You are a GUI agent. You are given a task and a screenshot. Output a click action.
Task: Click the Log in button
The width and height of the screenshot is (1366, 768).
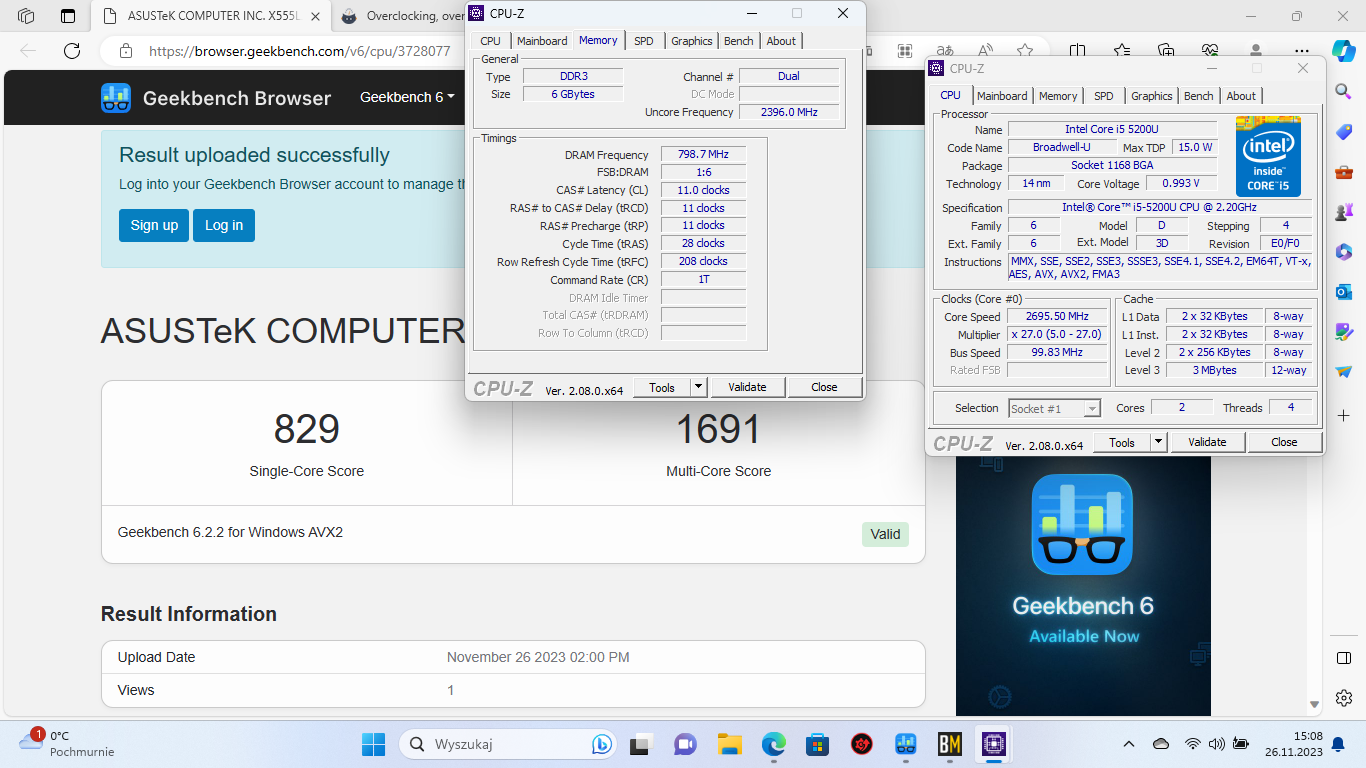coord(224,225)
